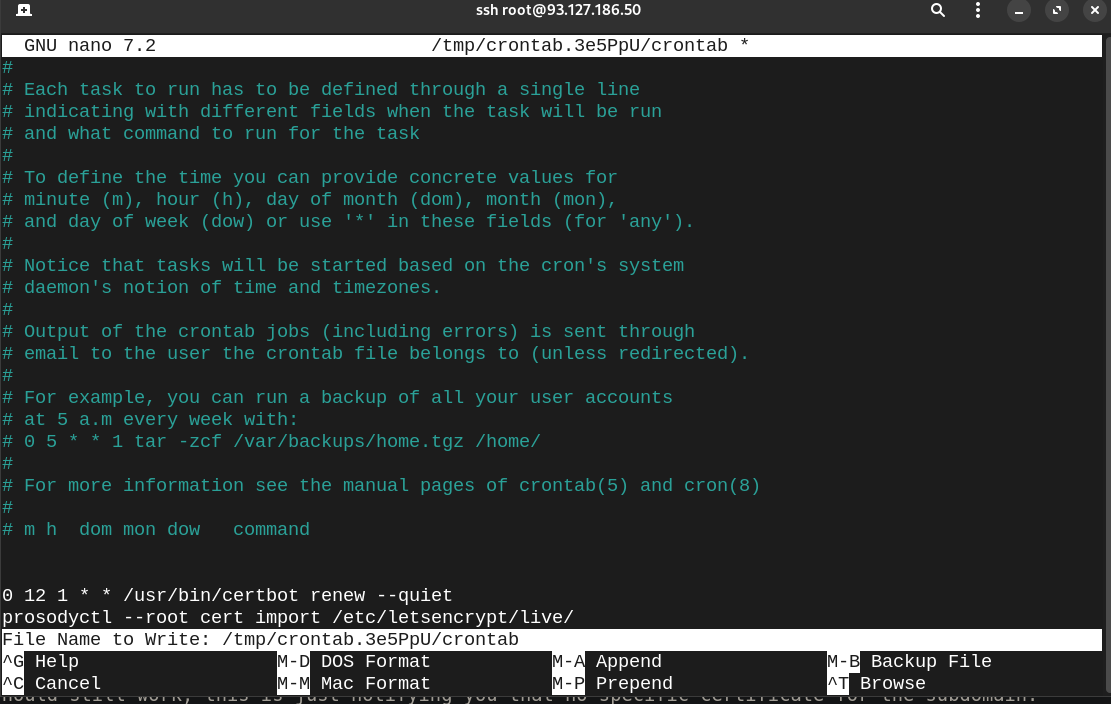Click the 'To define the time' comment line

[x=310, y=178]
